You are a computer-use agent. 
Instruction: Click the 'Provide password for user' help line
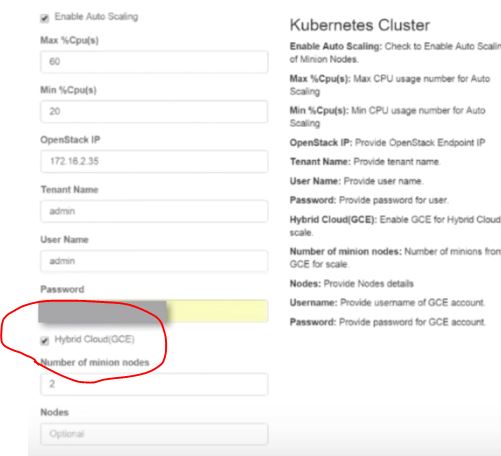369,200
